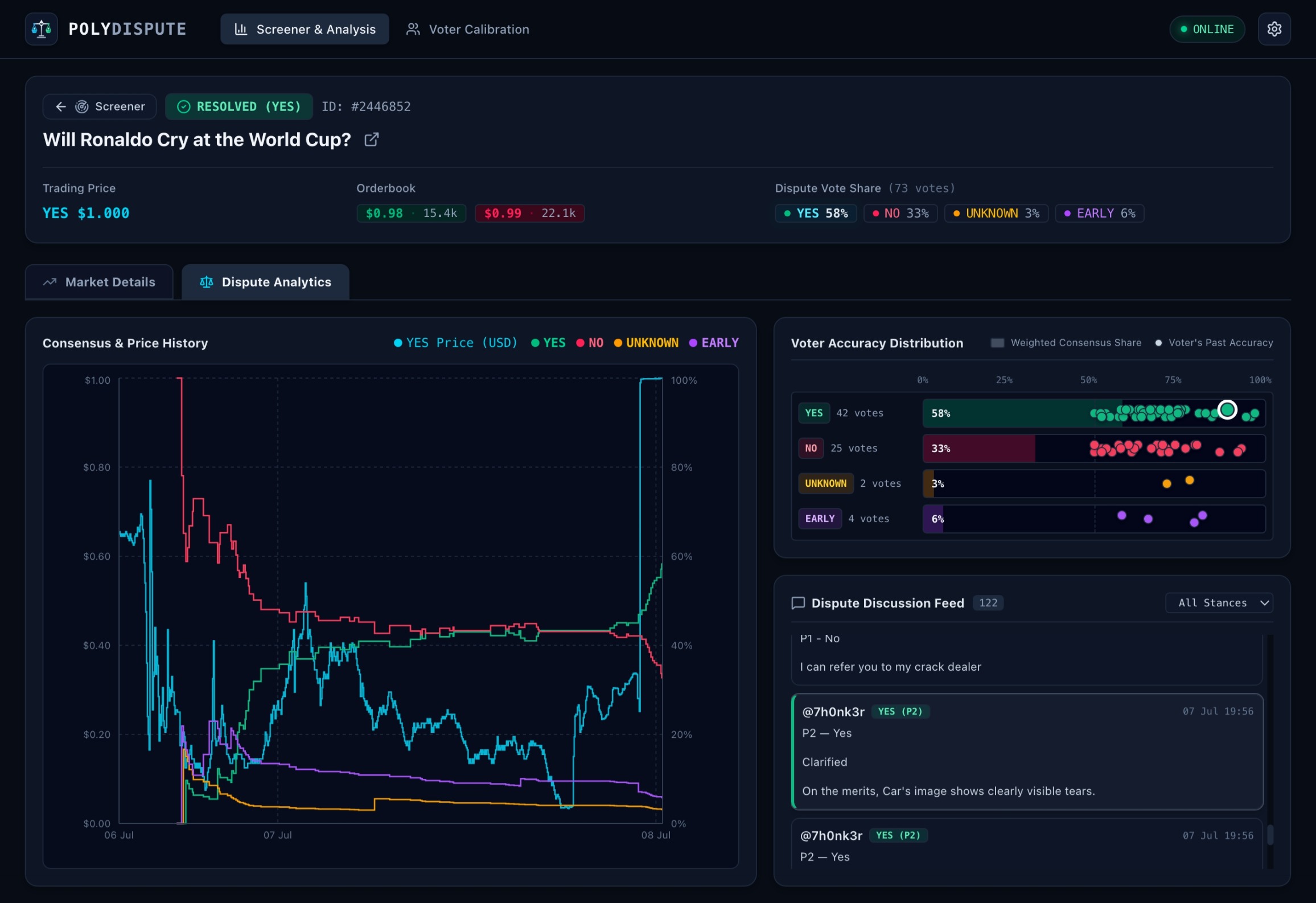Viewport: 1316px width, 903px height.
Task: Click the trend line icon on Market Details tab
Action: (x=50, y=282)
